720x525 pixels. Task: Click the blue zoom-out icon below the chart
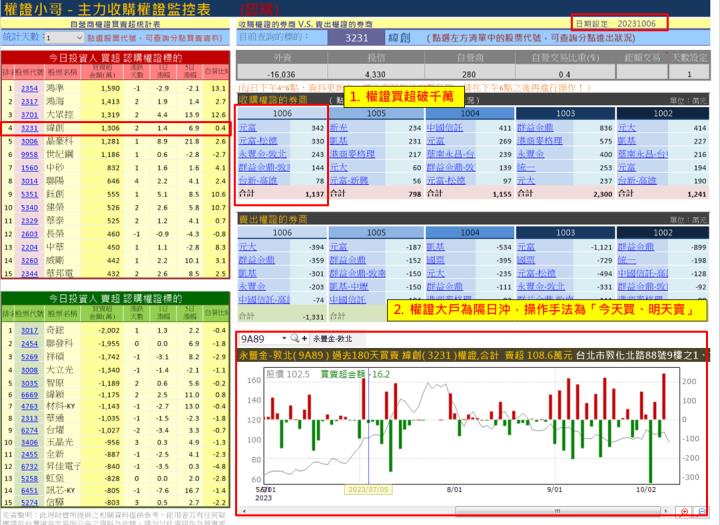point(702,511)
